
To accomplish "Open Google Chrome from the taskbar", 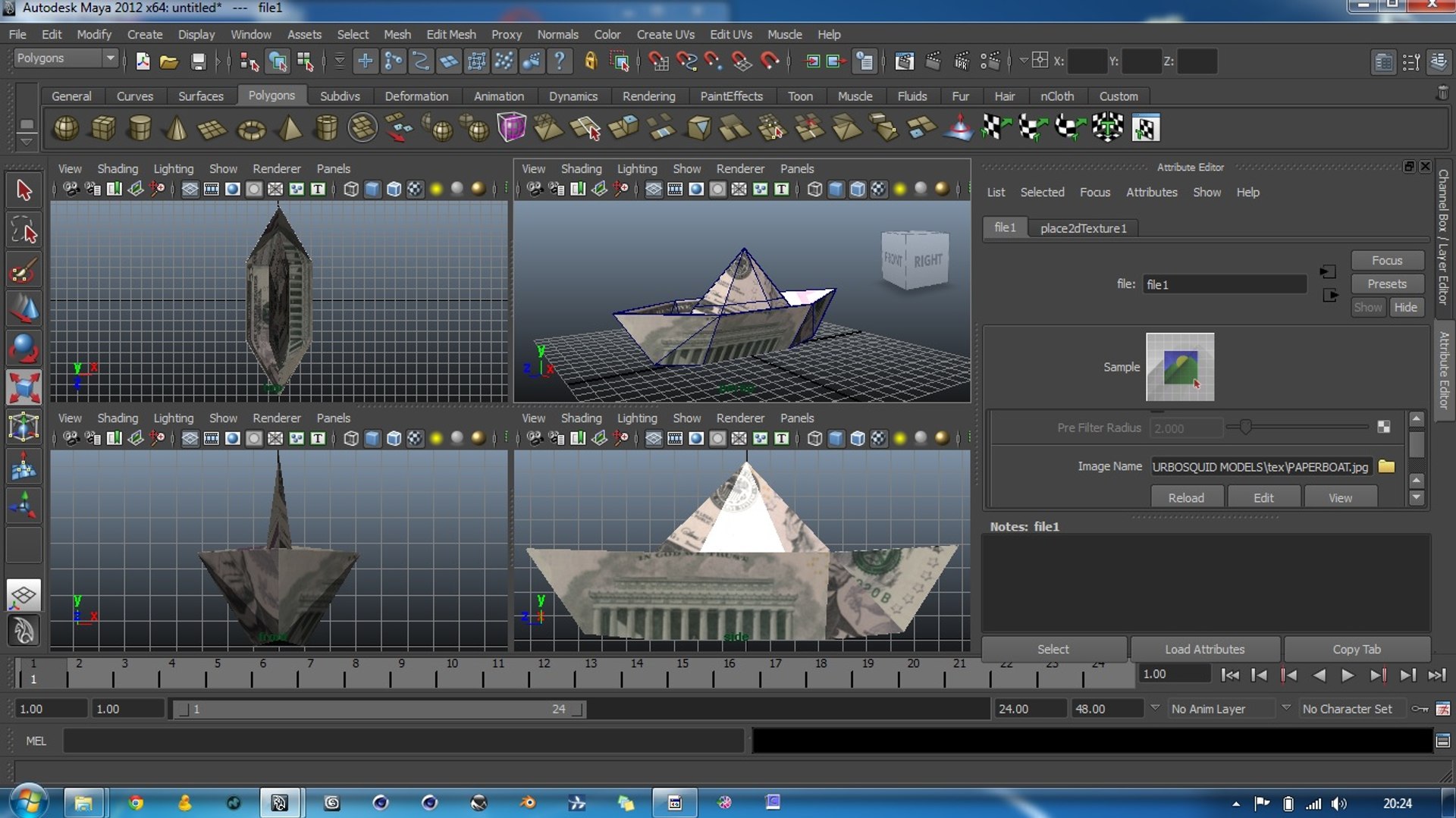I will [x=136, y=803].
